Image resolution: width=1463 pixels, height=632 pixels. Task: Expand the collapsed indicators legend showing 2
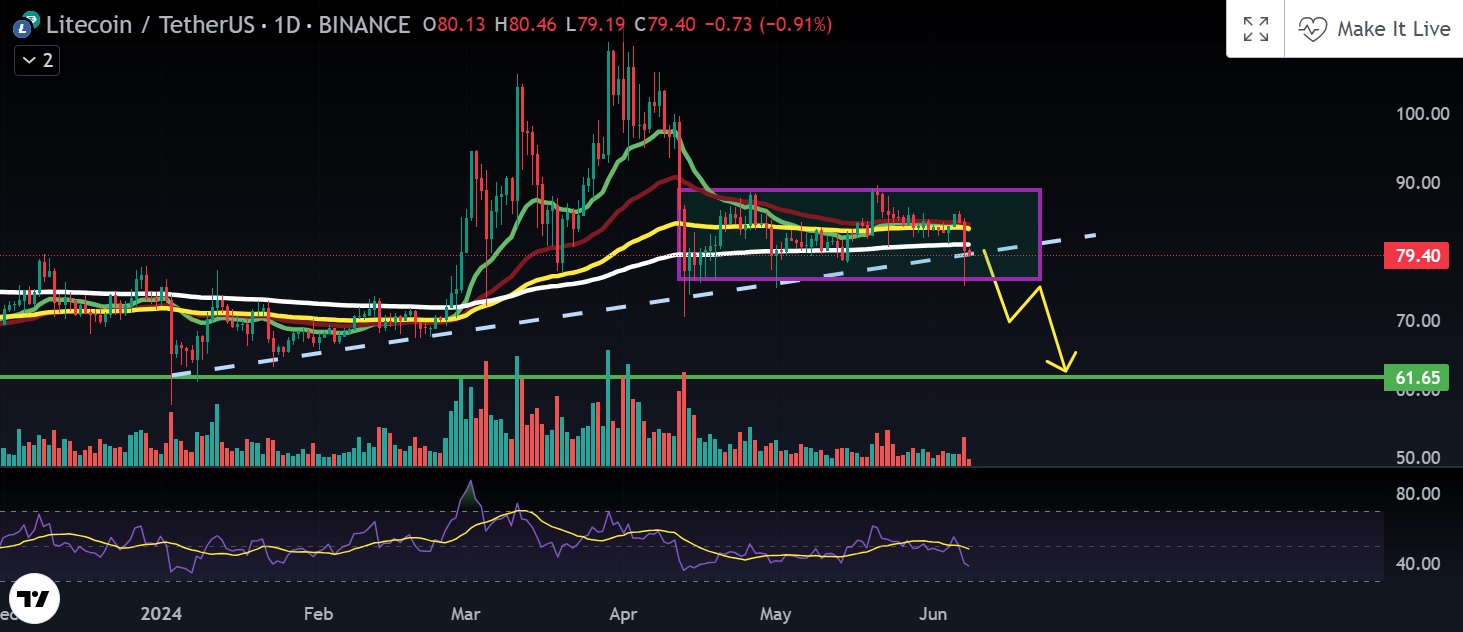[36, 60]
